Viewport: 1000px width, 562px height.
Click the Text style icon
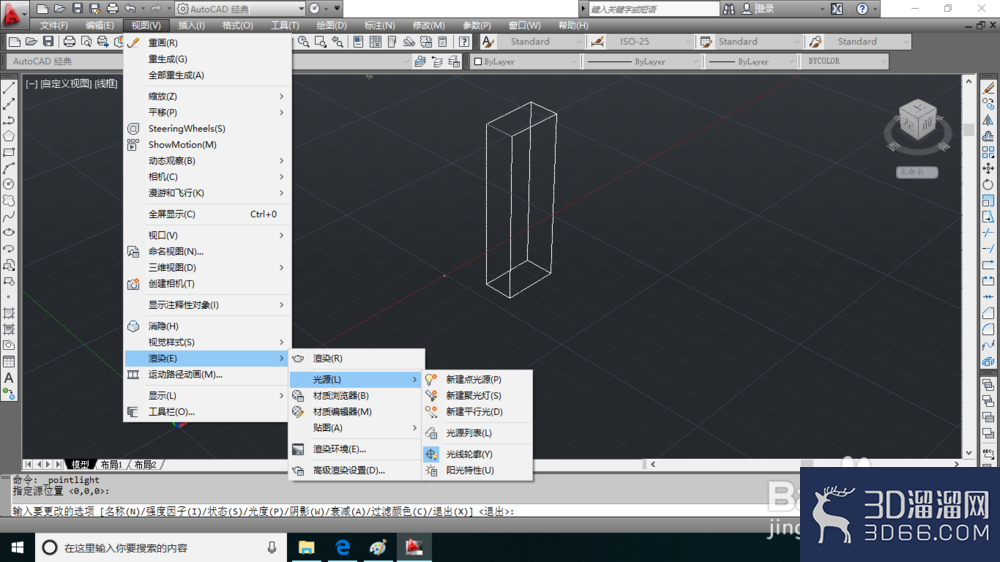click(x=488, y=42)
